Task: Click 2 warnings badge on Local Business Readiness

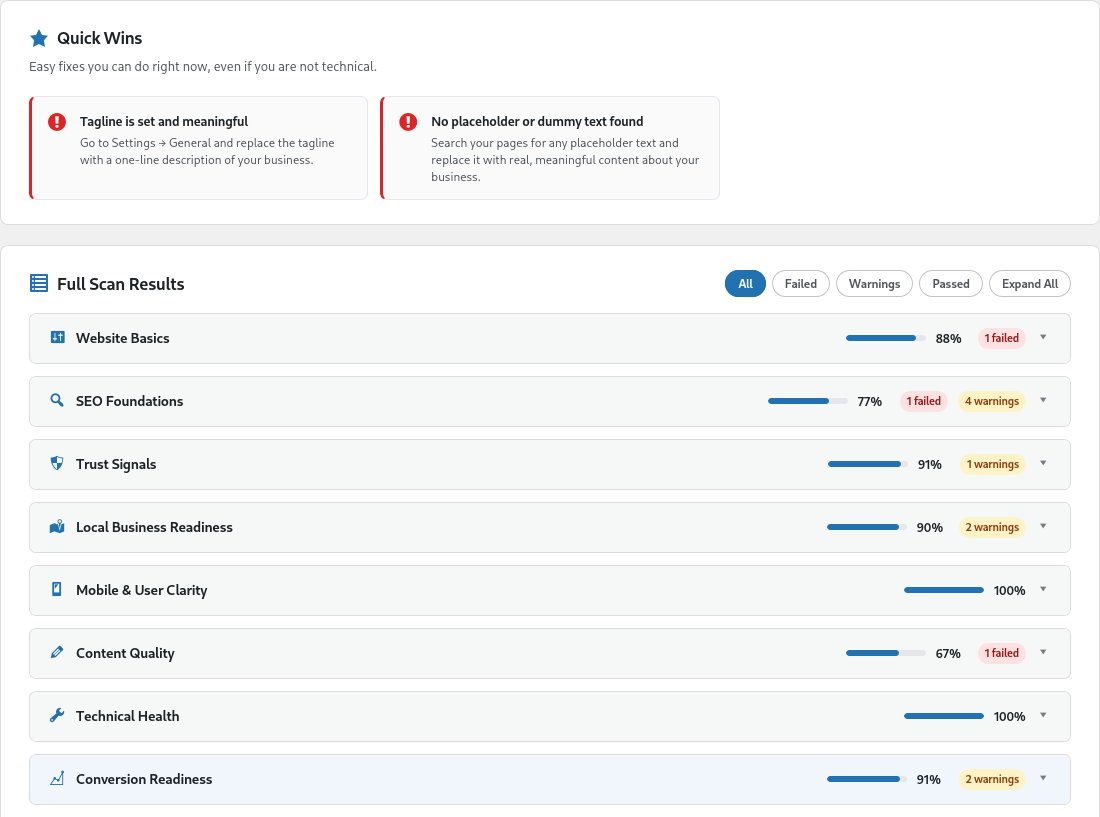Action: pyautogui.click(x=992, y=527)
